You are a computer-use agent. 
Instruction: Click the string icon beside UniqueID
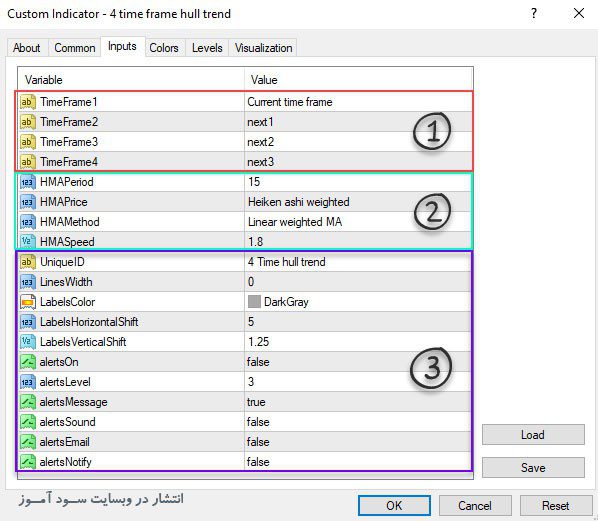(28, 262)
